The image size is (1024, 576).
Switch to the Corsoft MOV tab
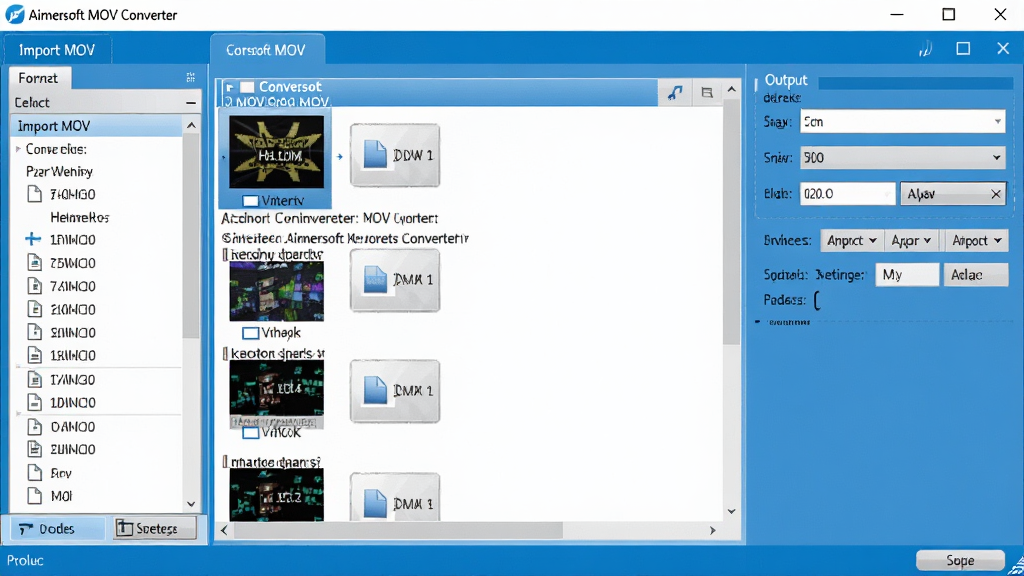(266, 50)
